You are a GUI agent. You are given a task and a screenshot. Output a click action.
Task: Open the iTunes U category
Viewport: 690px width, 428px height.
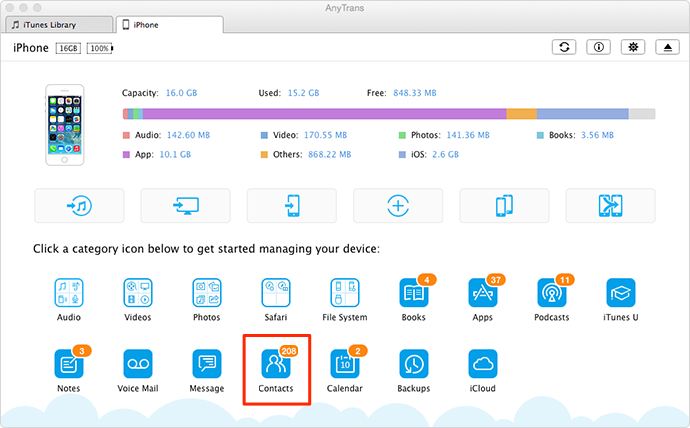(x=620, y=293)
